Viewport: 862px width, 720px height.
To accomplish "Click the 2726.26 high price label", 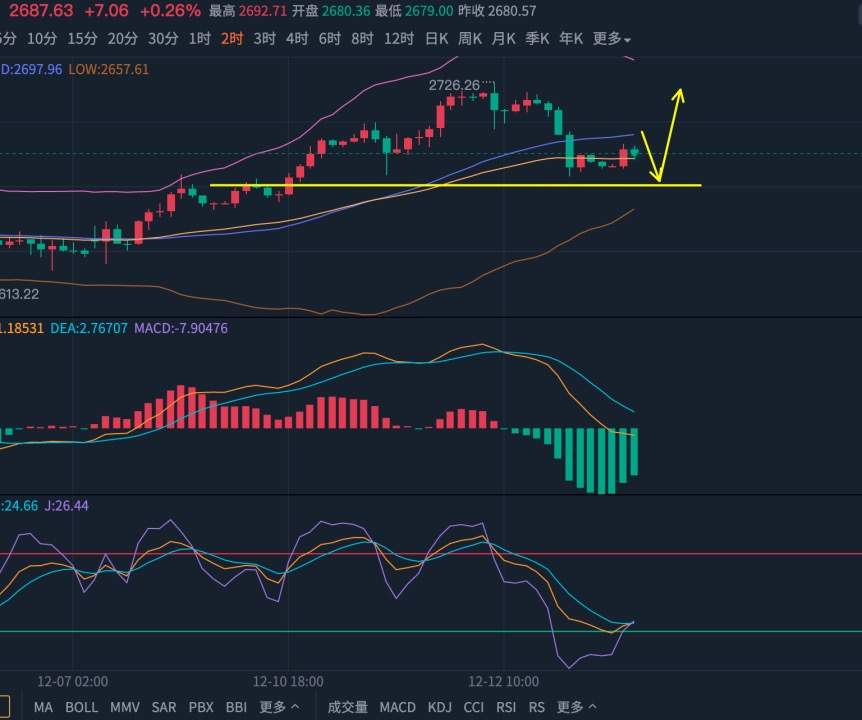I will [454, 85].
